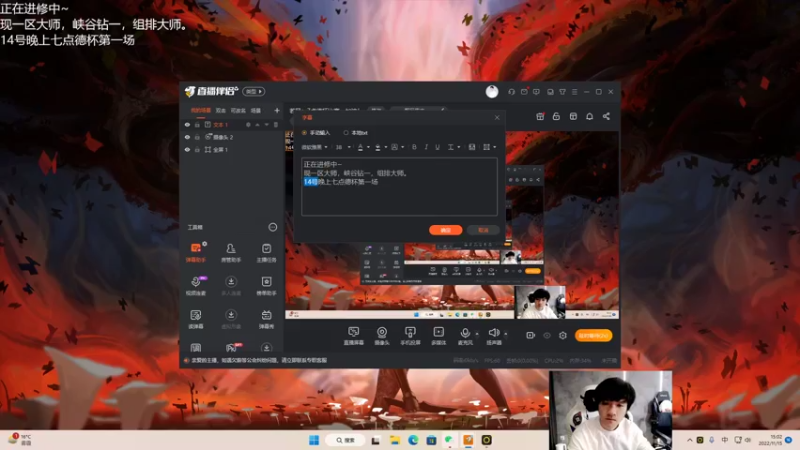
Task: Delete the 文本 1 source
Action: 276,124
